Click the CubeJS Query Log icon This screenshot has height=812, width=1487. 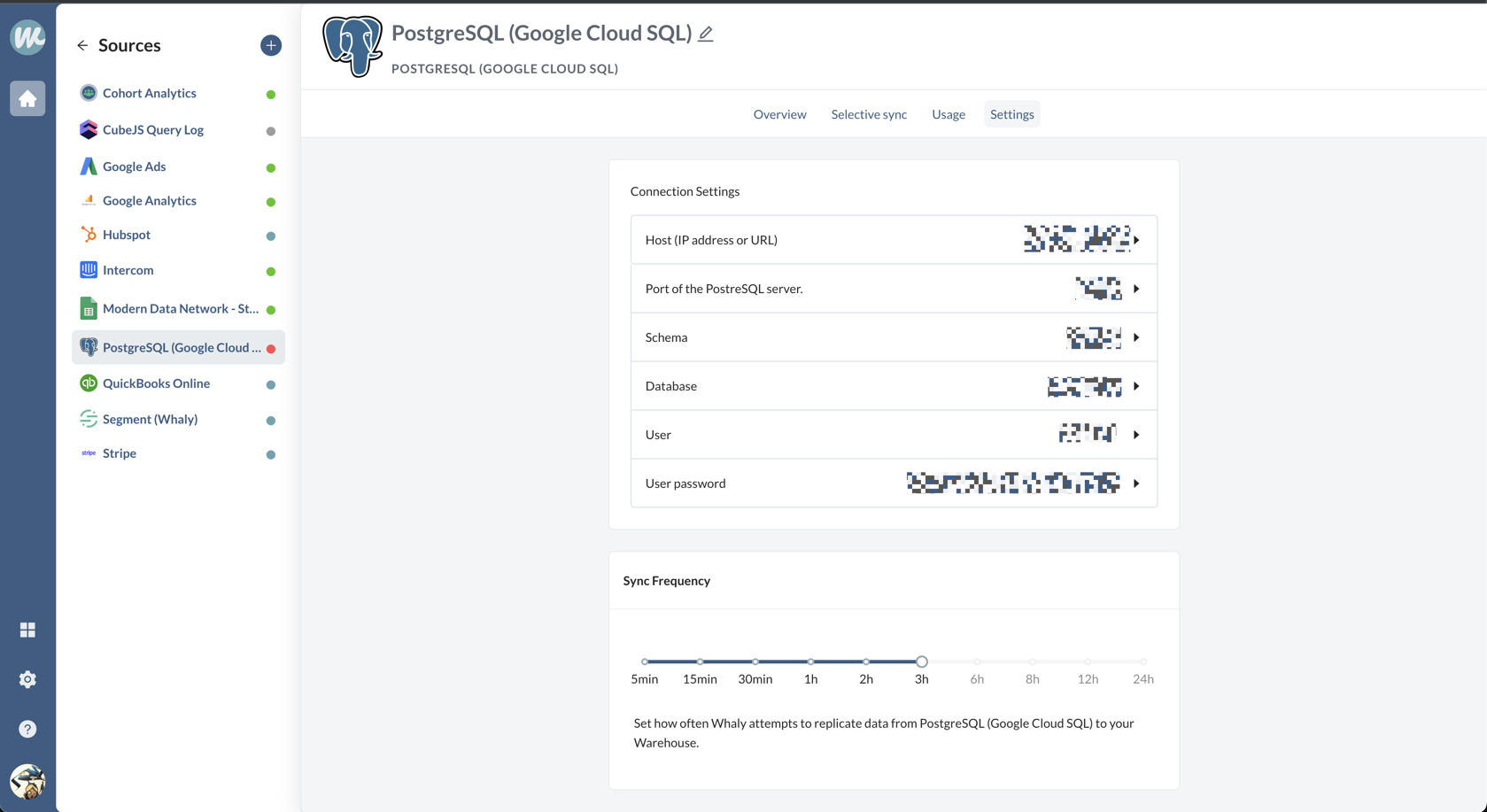click(x=89, y=129)
